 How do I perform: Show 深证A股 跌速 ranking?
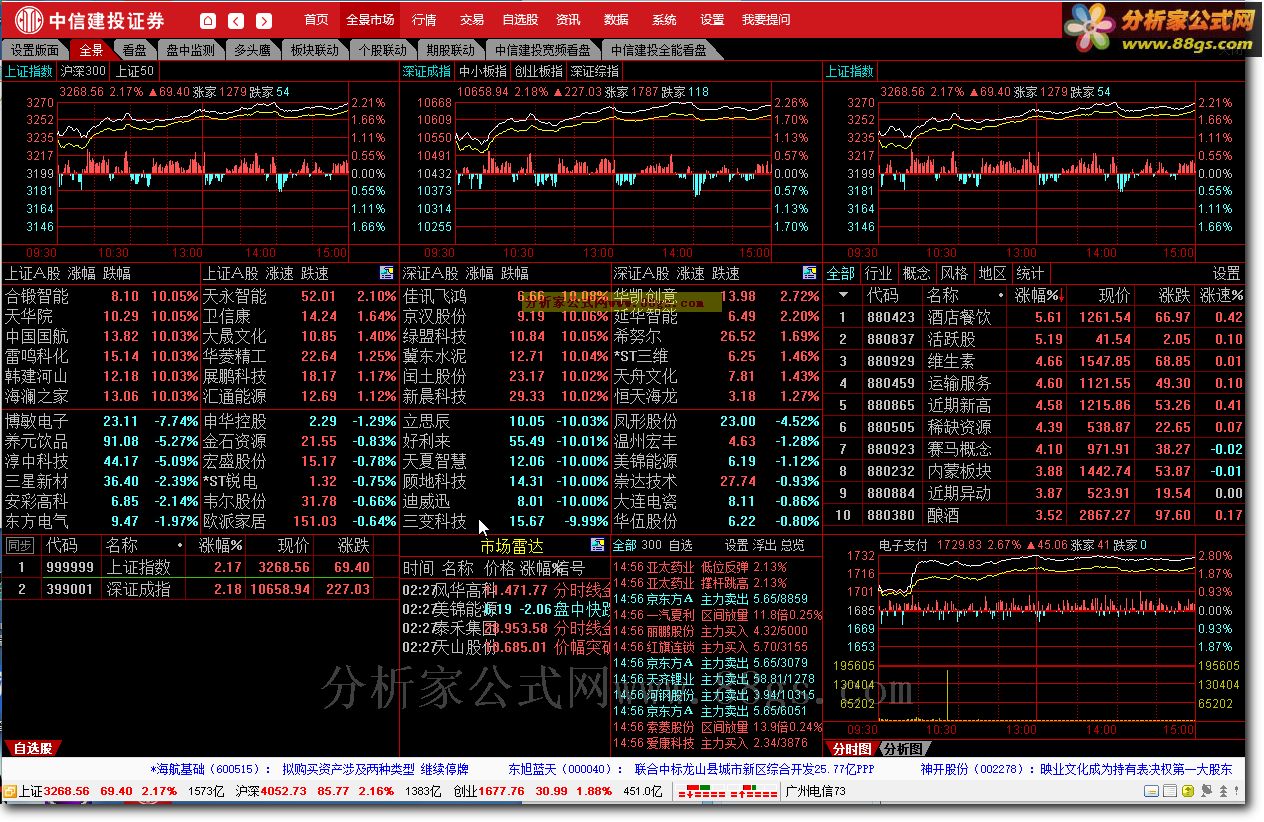pos(726,273)
